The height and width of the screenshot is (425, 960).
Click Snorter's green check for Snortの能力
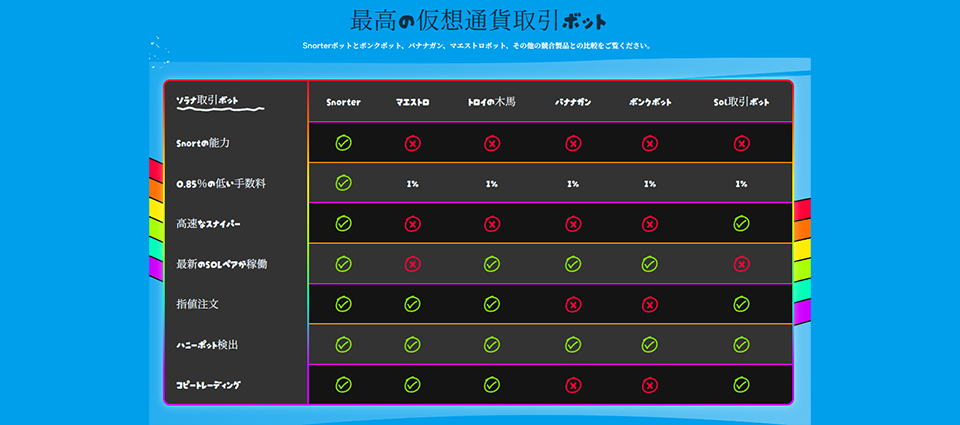343,143
